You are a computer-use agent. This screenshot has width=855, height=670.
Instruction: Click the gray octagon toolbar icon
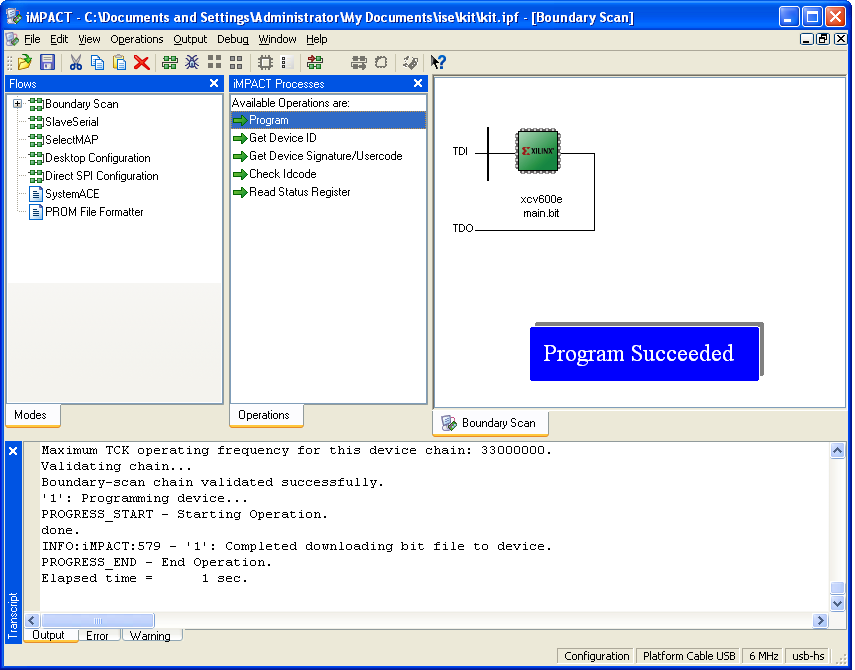(381, 62)
